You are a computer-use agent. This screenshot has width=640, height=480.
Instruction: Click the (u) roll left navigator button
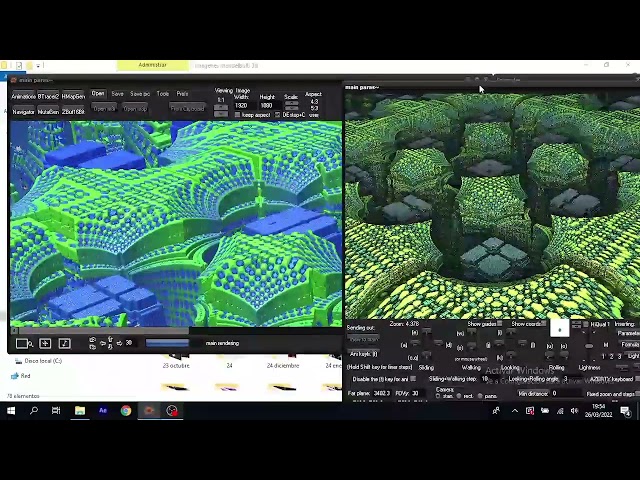549,357
